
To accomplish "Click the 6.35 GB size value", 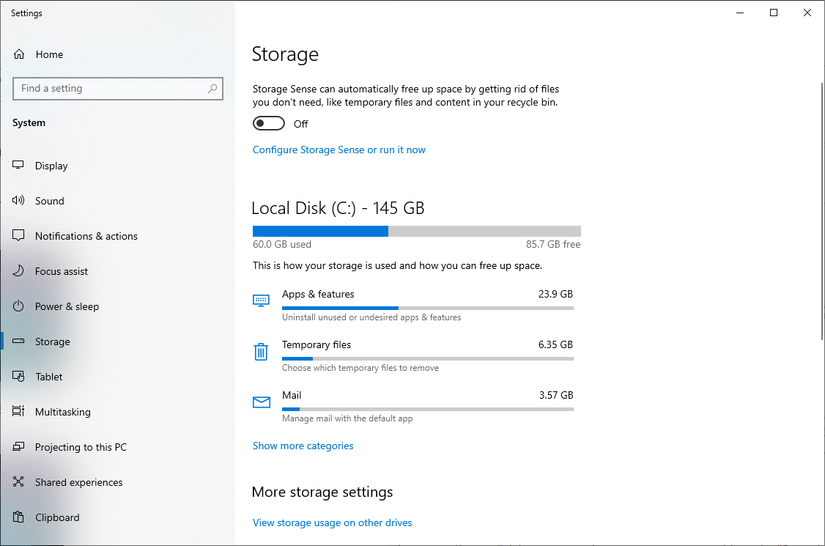I will [556, 345].
